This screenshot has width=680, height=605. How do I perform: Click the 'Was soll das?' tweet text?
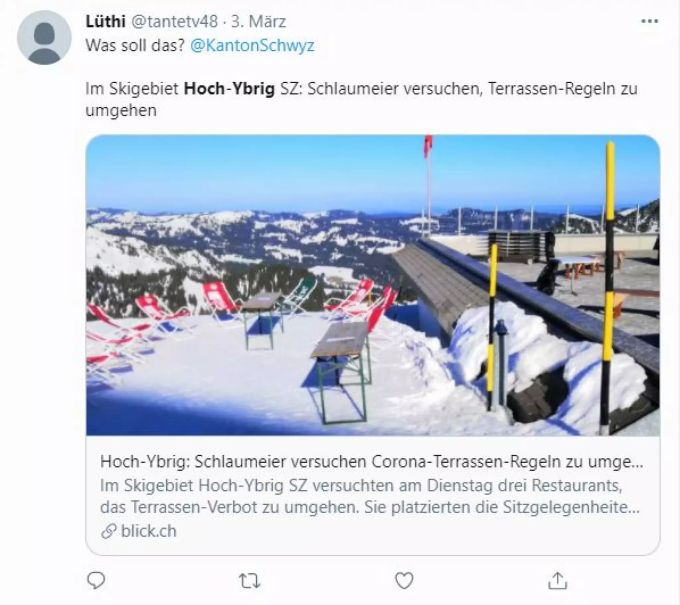[135, 45]
